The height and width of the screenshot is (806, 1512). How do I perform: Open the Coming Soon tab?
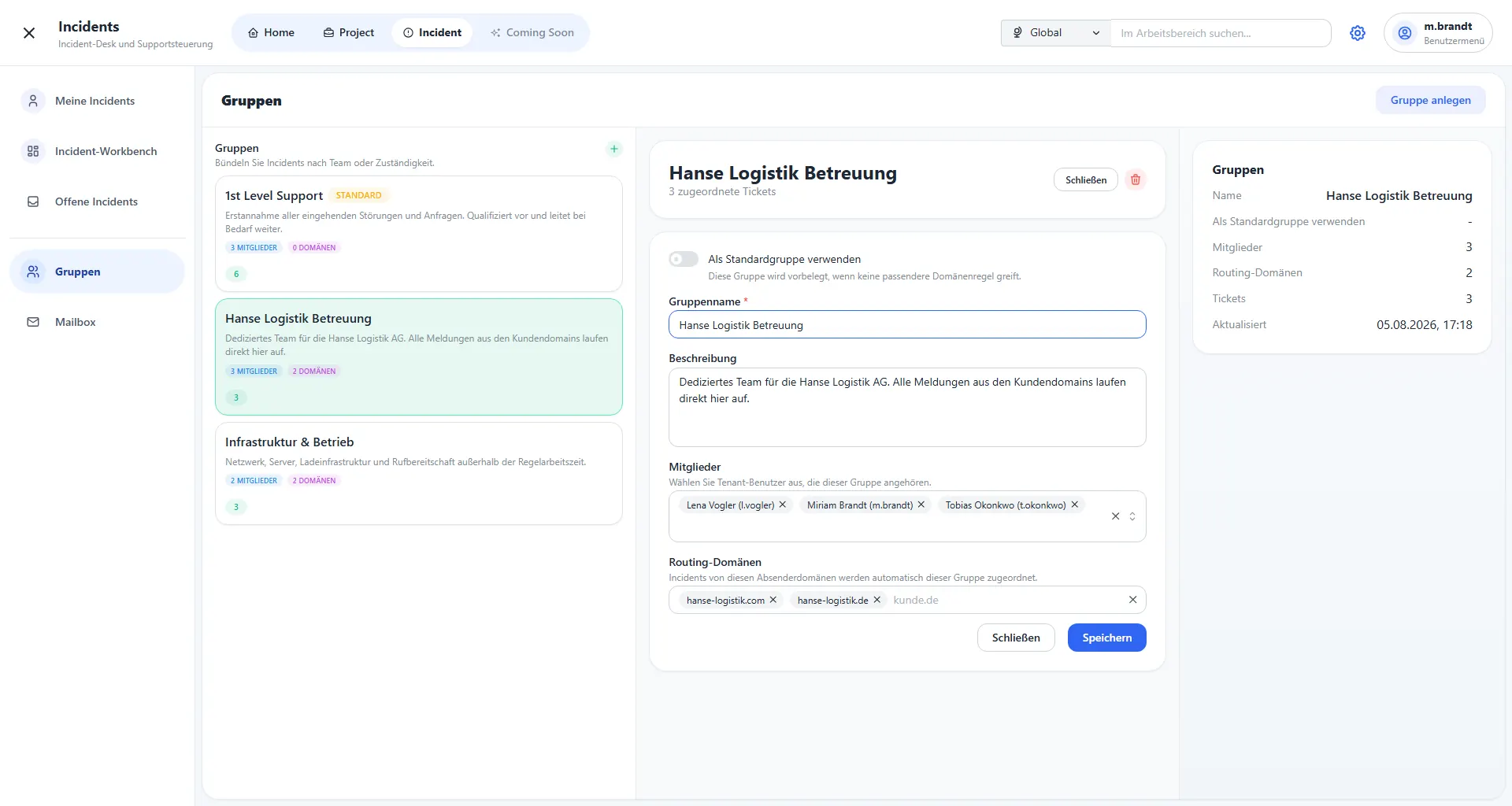(532, 33)
